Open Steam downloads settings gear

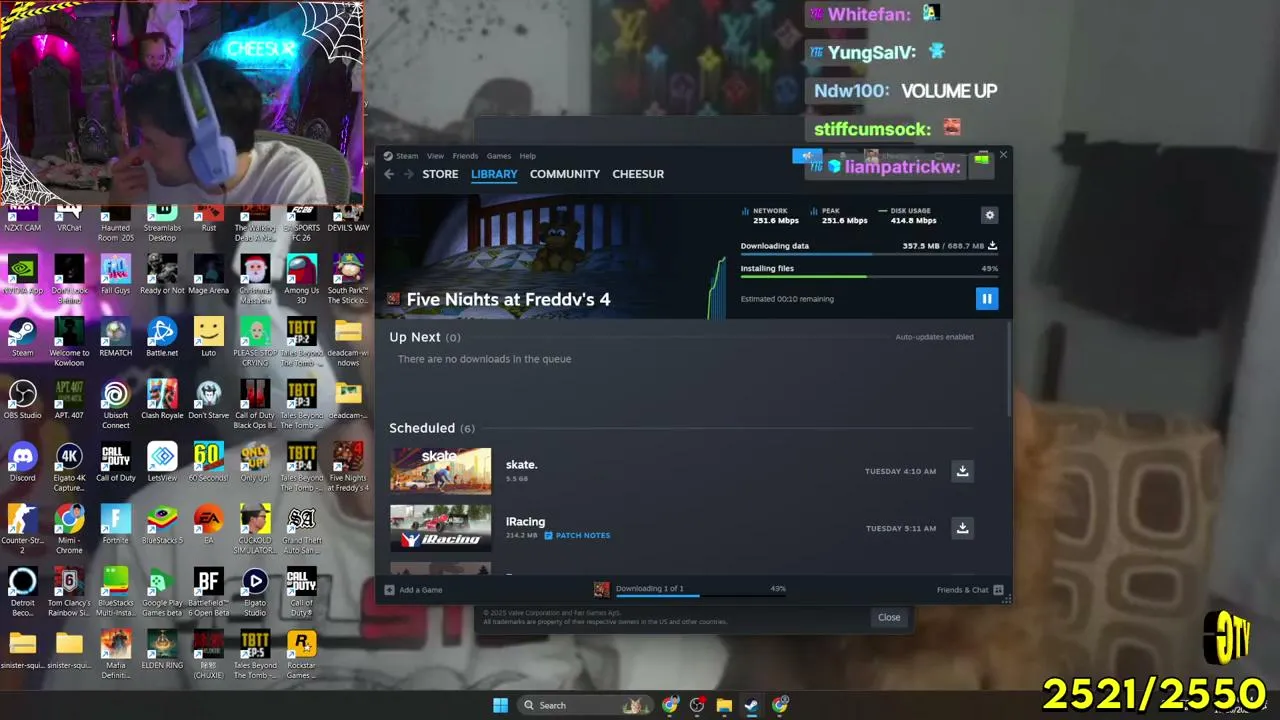989,215
